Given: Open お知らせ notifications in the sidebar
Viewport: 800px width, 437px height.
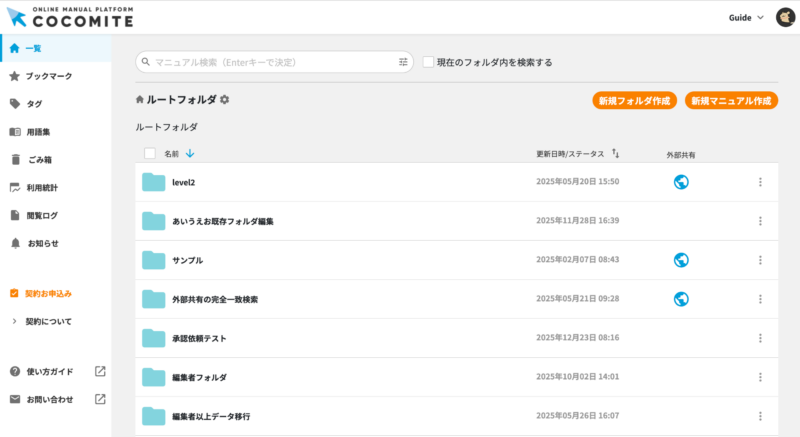Looking at the screenshot, I should click(56, 243).
